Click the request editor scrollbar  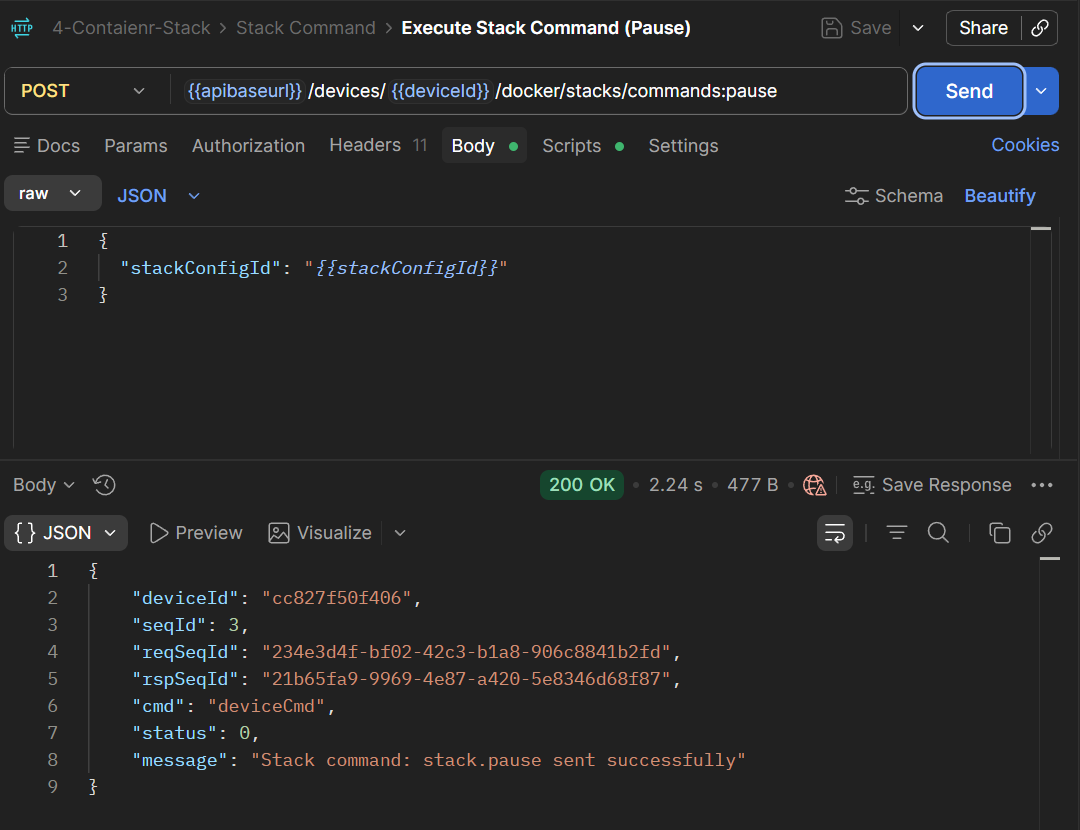pyautogui.click(x=1041, y=338)
